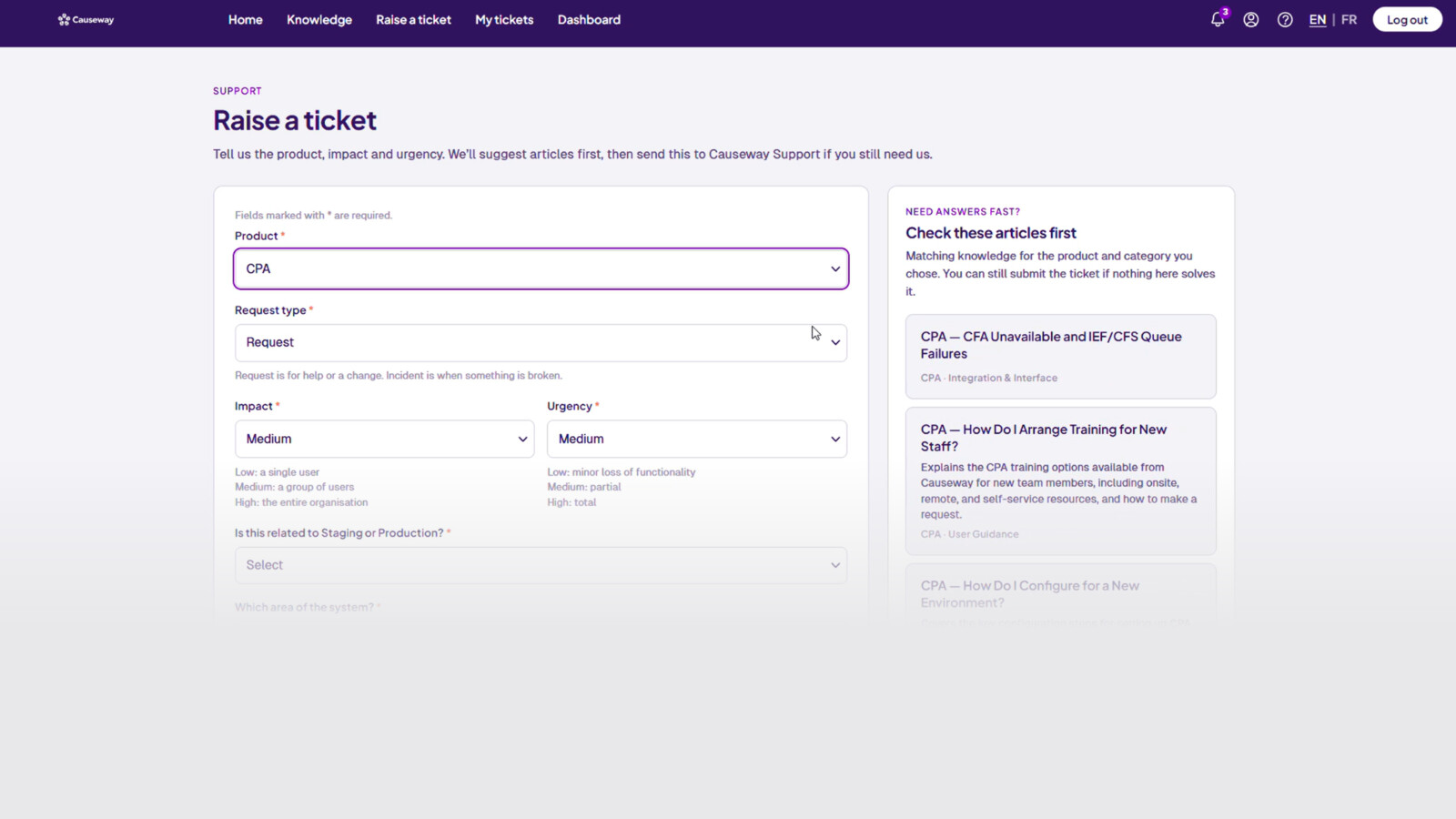Switch language to EN
Viewport: 1456px width, 819px height.
click(1317, 19)
